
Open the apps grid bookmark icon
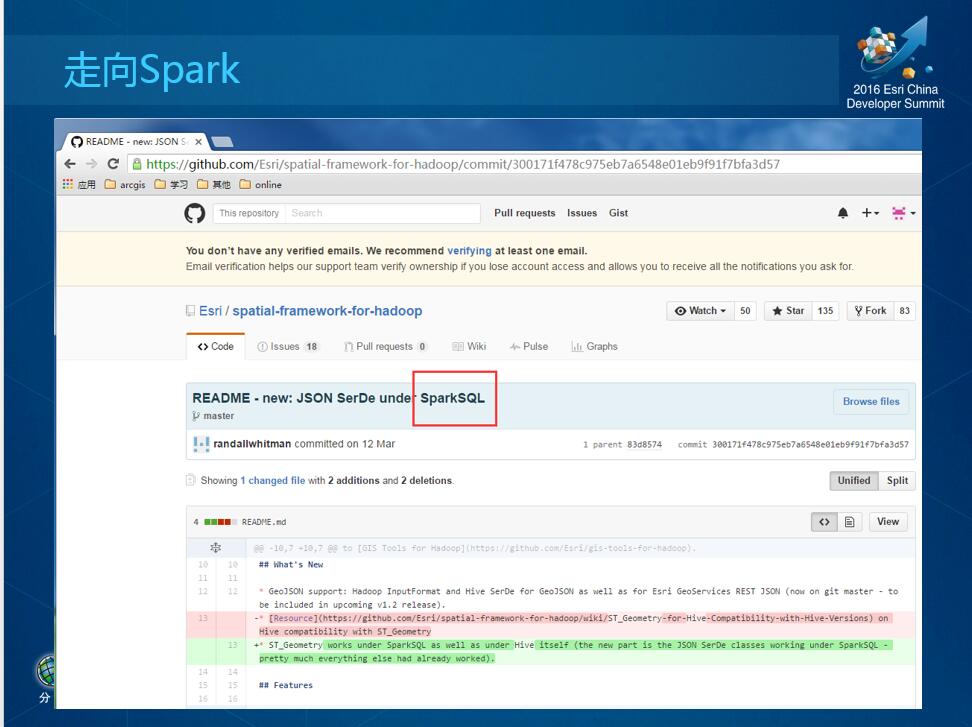pos(68,184)
